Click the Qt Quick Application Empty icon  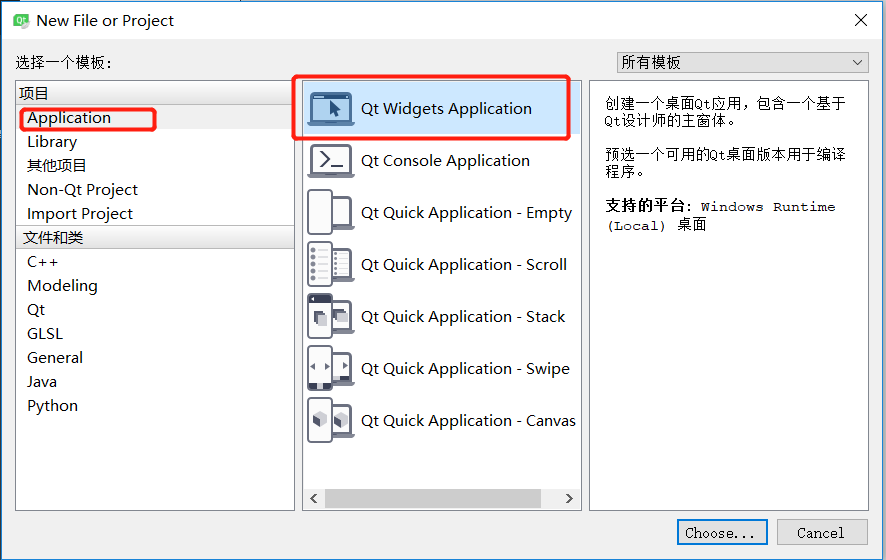pos(331,212)
